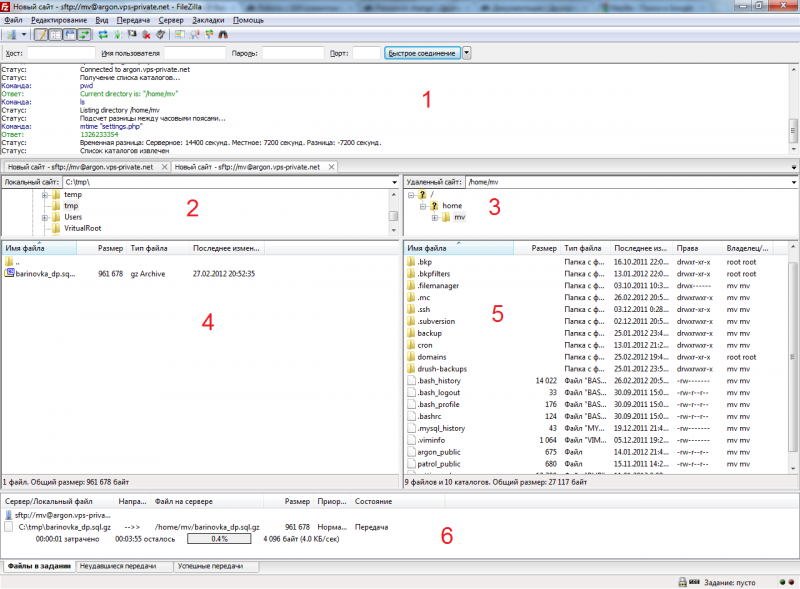The image size is (800, 589).
Task: Open the directory listing filters icon
Action: point(180,34)
